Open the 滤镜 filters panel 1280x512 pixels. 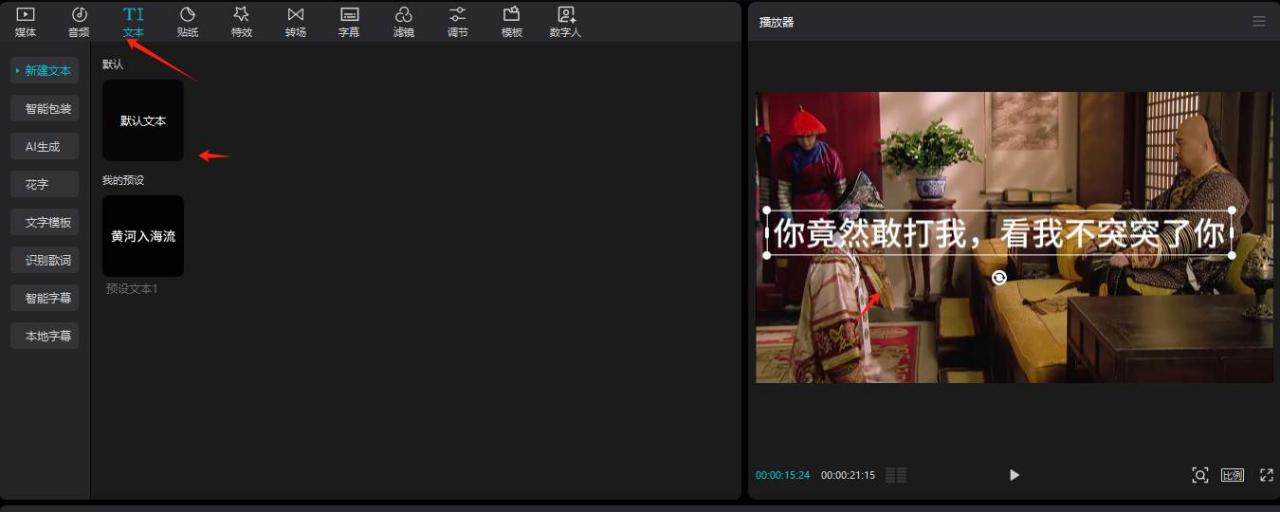click(x=403, y=21)
